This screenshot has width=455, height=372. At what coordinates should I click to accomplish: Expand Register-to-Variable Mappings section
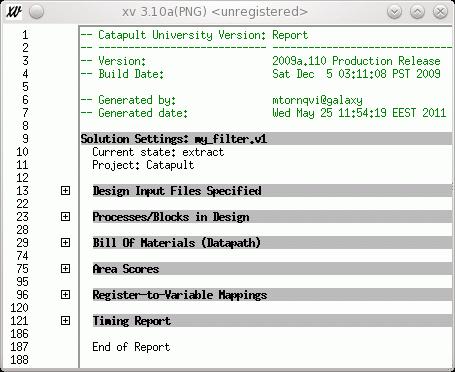(65, 295)
